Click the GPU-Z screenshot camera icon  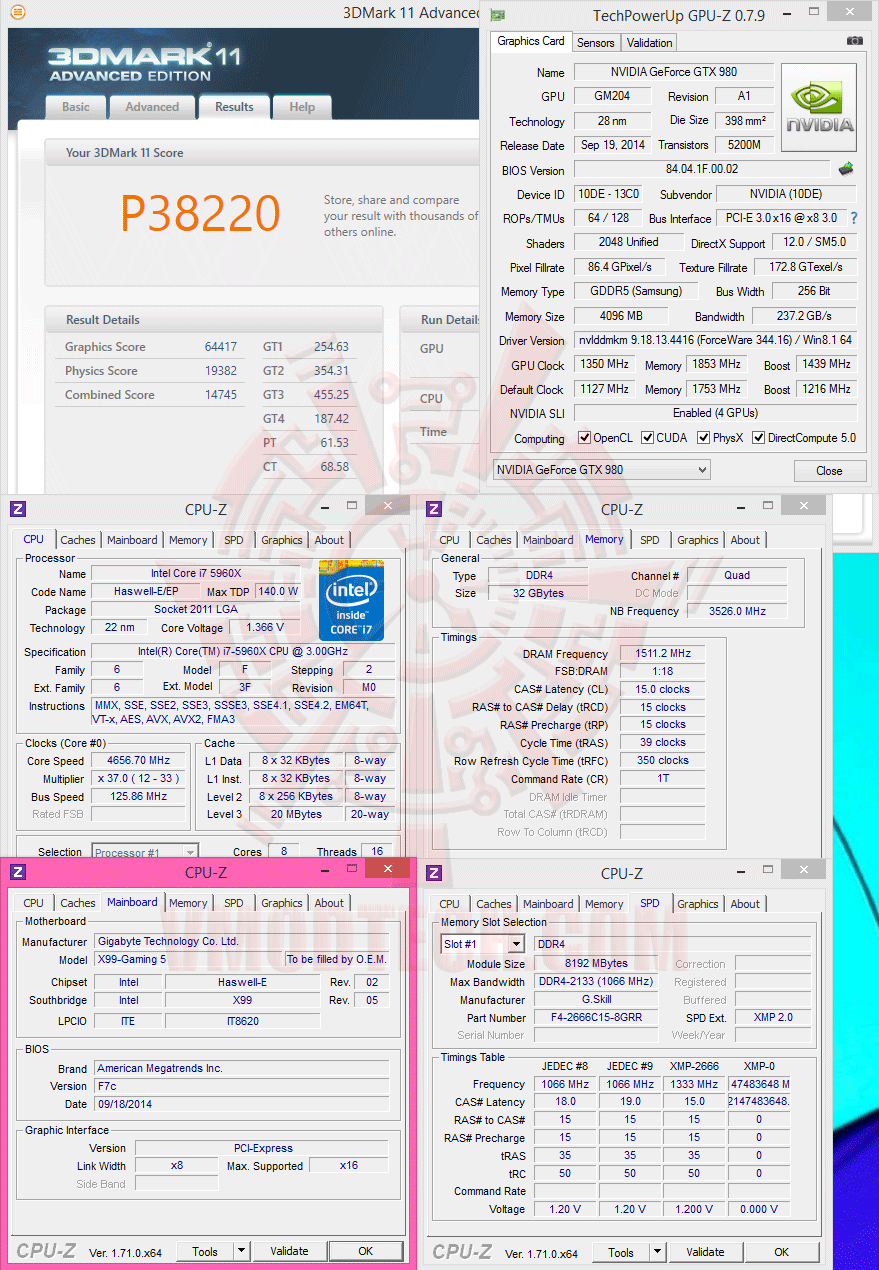point(855,41)
